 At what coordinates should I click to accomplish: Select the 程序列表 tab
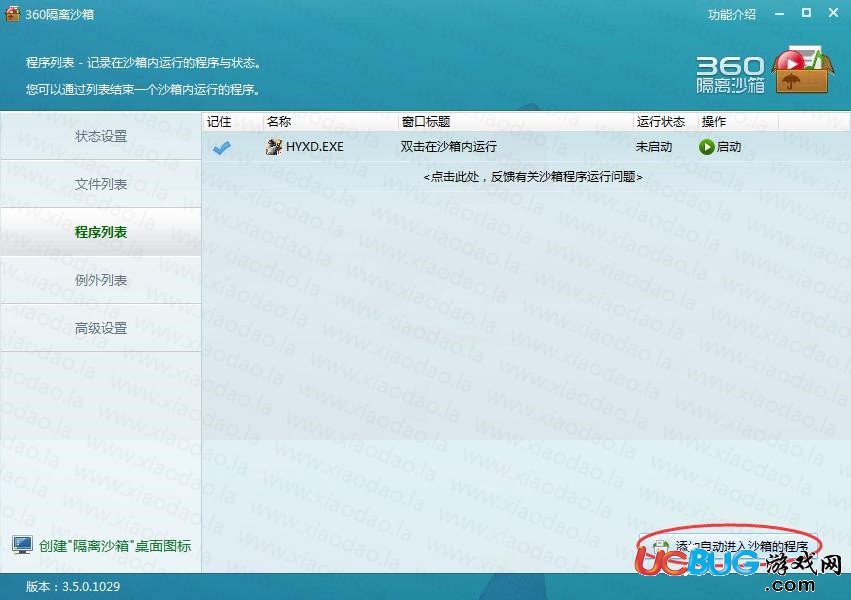click(x=100, y=232)
